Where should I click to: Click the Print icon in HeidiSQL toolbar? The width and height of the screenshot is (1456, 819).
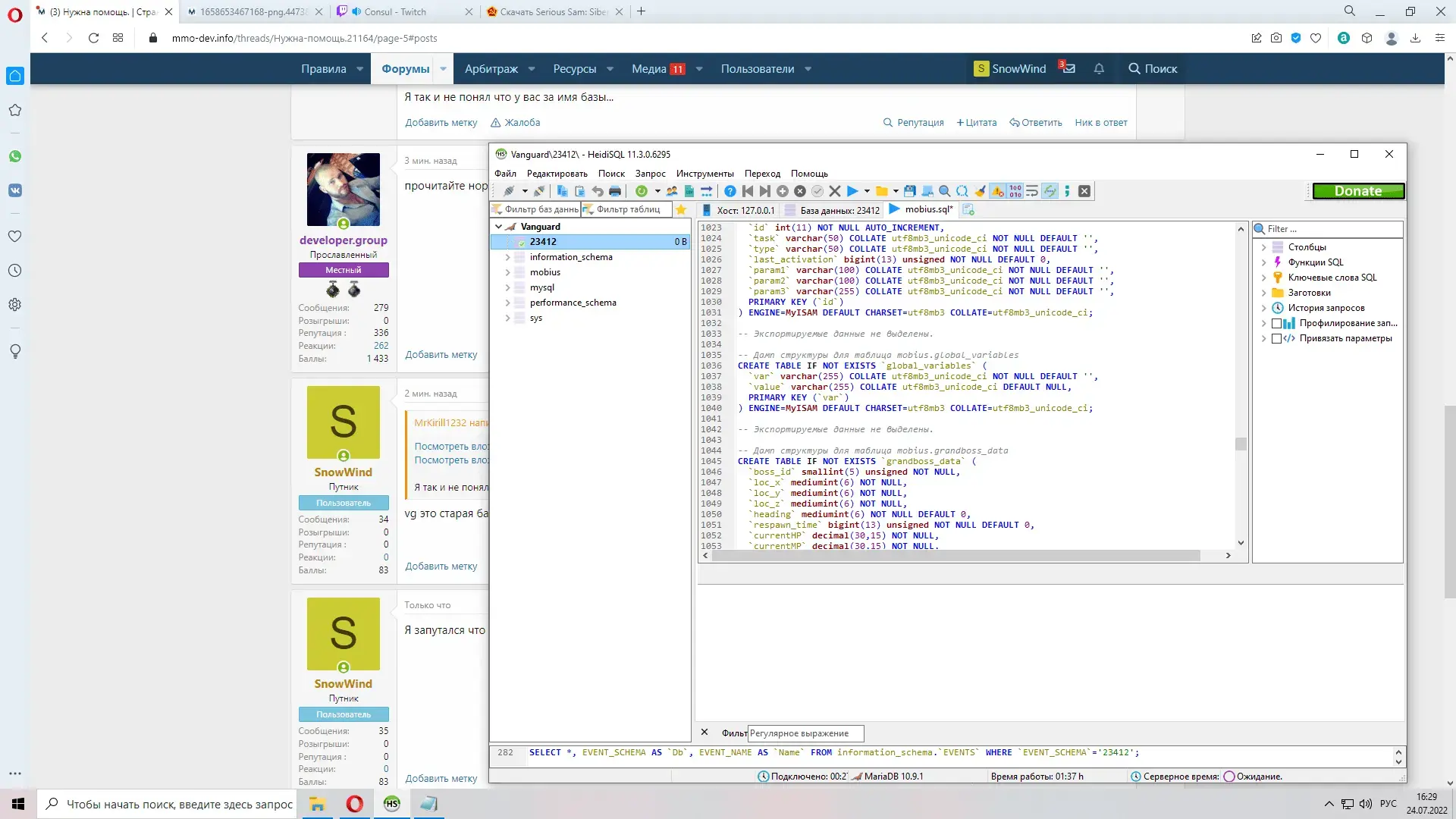coord(615,191)
